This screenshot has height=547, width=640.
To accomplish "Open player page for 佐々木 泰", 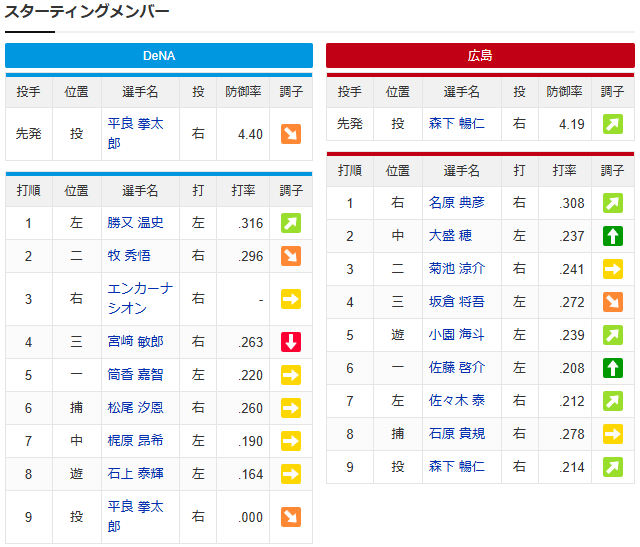I will coord(457,400).
